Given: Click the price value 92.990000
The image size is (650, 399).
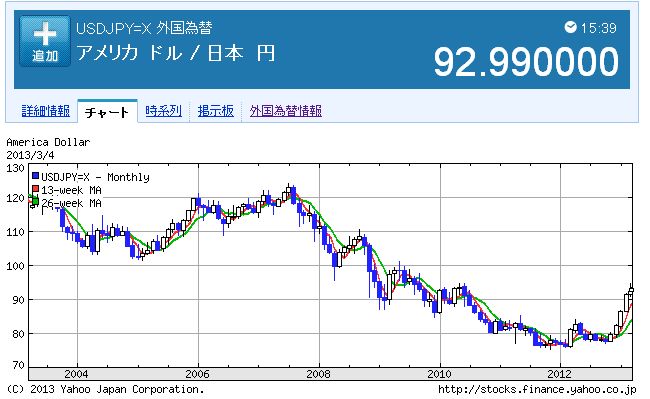Looking at the screenshot, I should (526, 61).
